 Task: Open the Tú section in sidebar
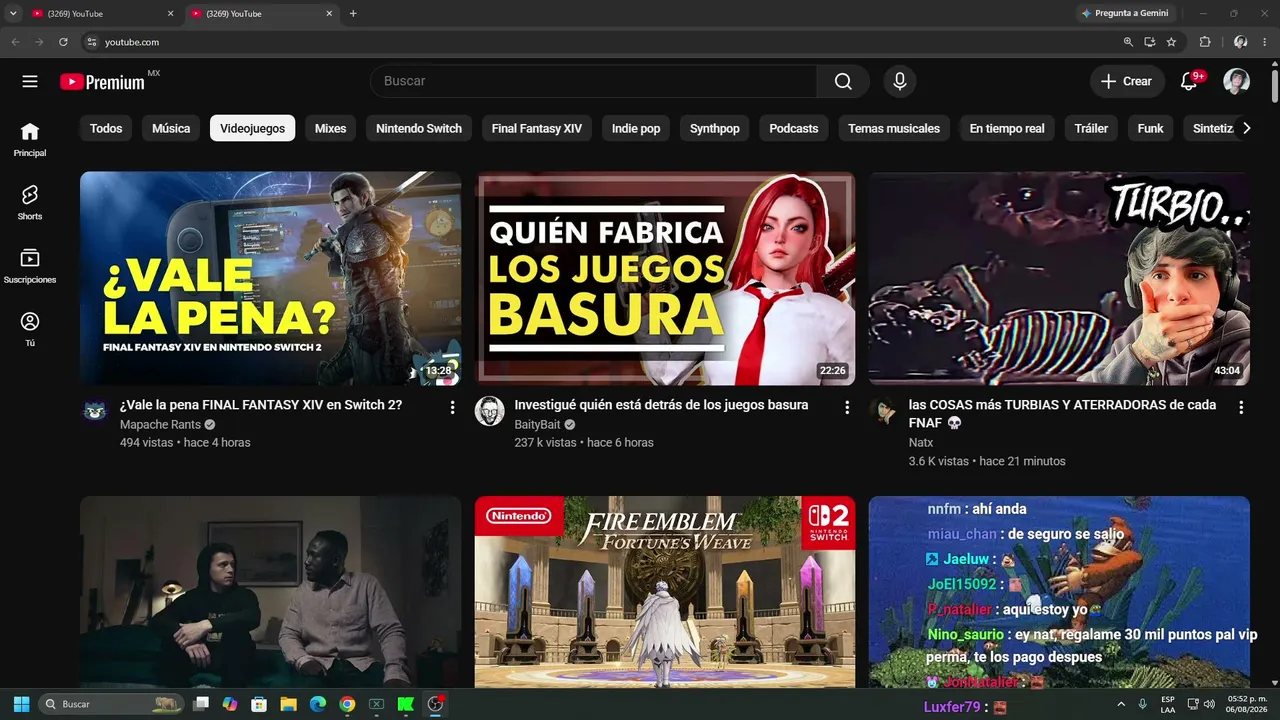[30, 329]
